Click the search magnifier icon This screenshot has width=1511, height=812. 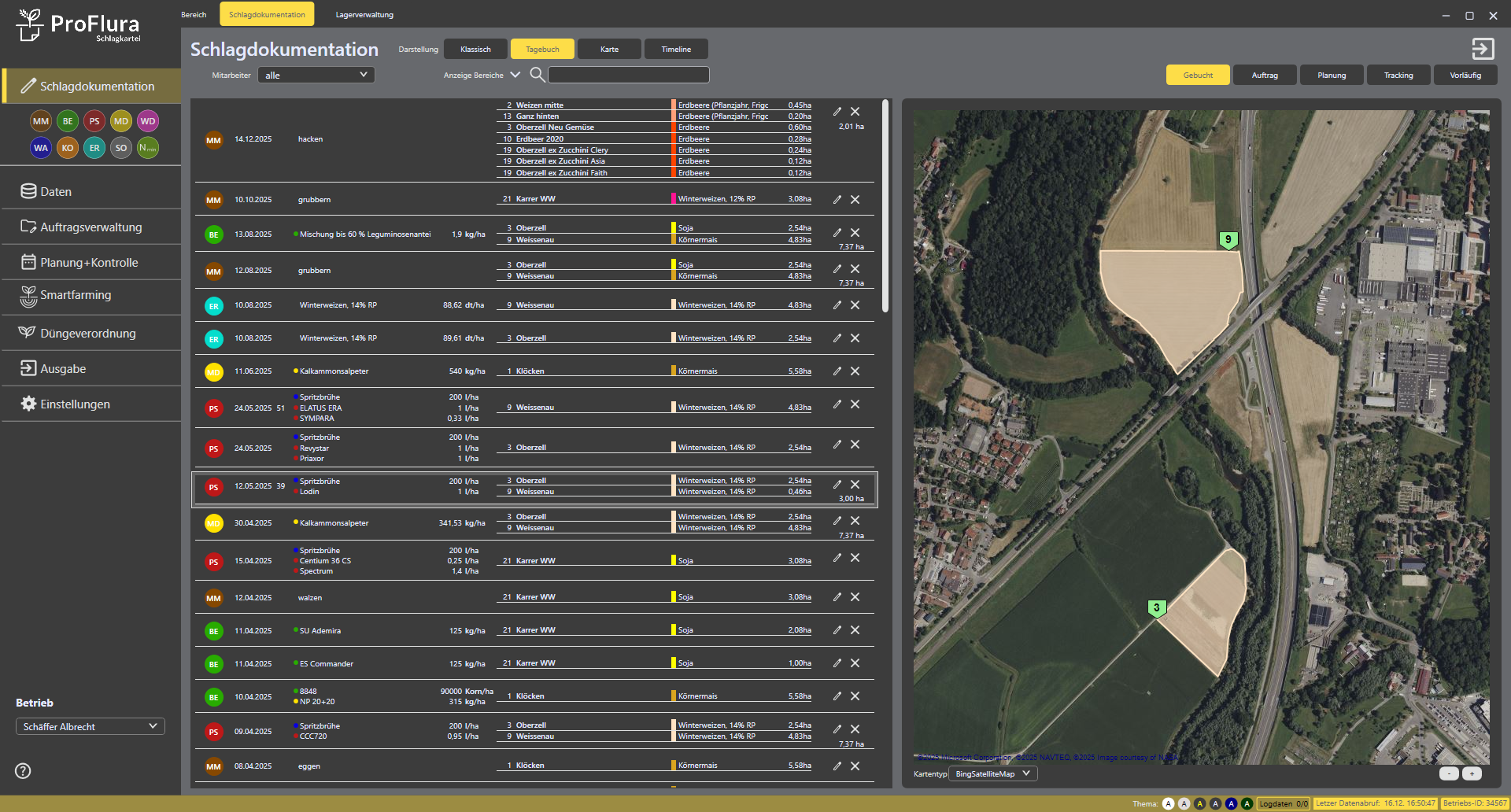pyautogui.click(x=537, y=75)
